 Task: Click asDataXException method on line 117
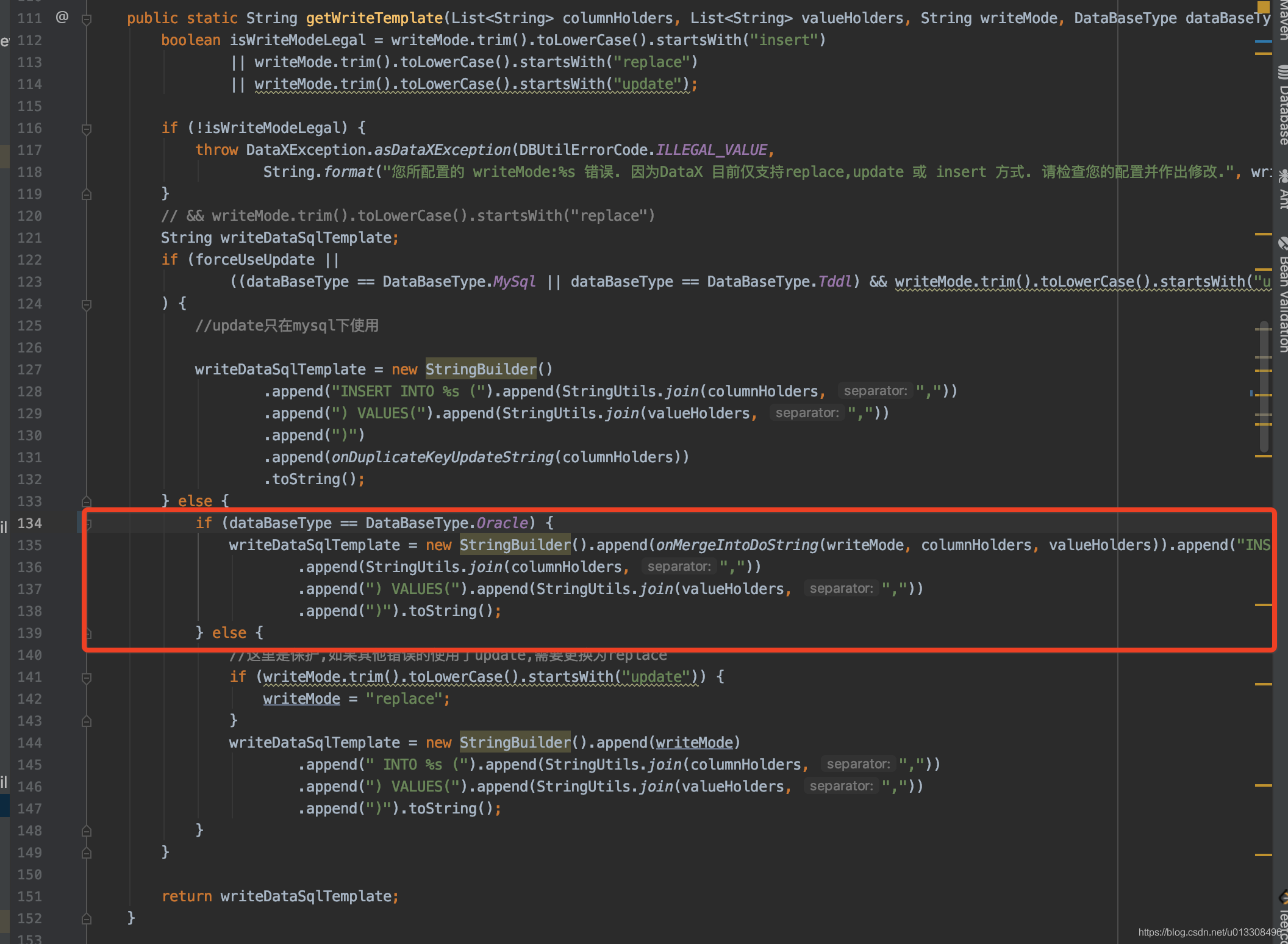point(442,150)
